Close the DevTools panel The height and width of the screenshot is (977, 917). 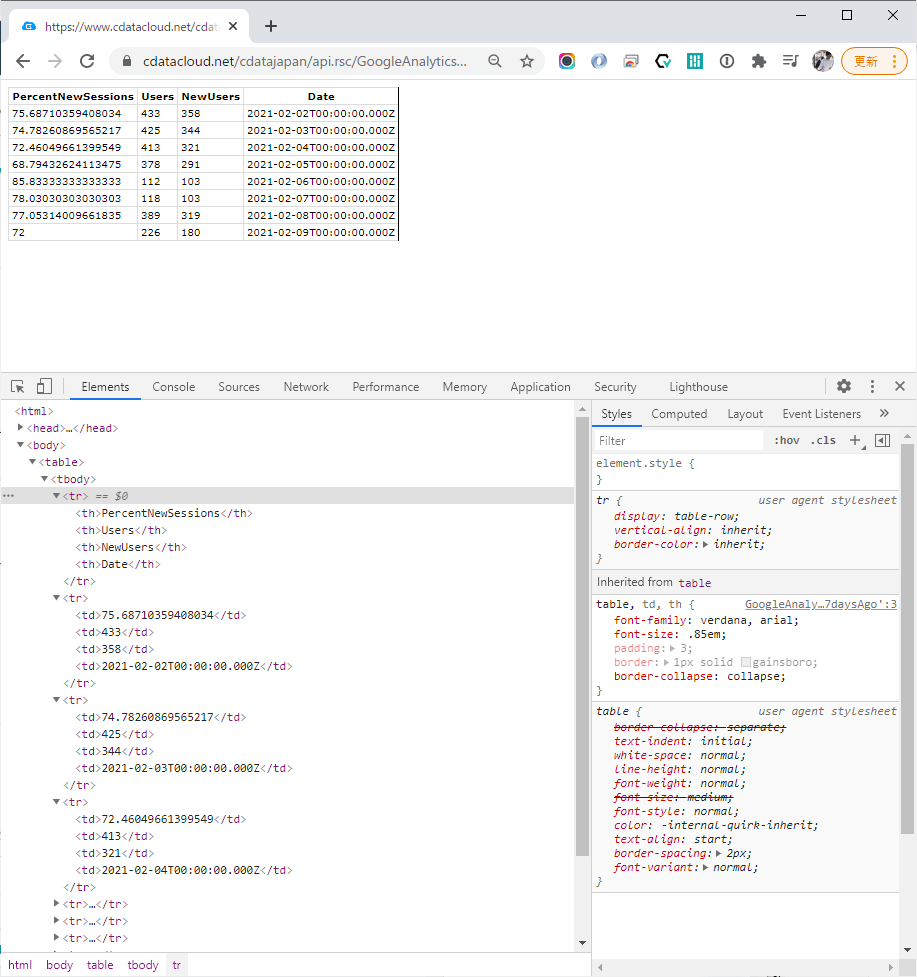tap(899, 387)
